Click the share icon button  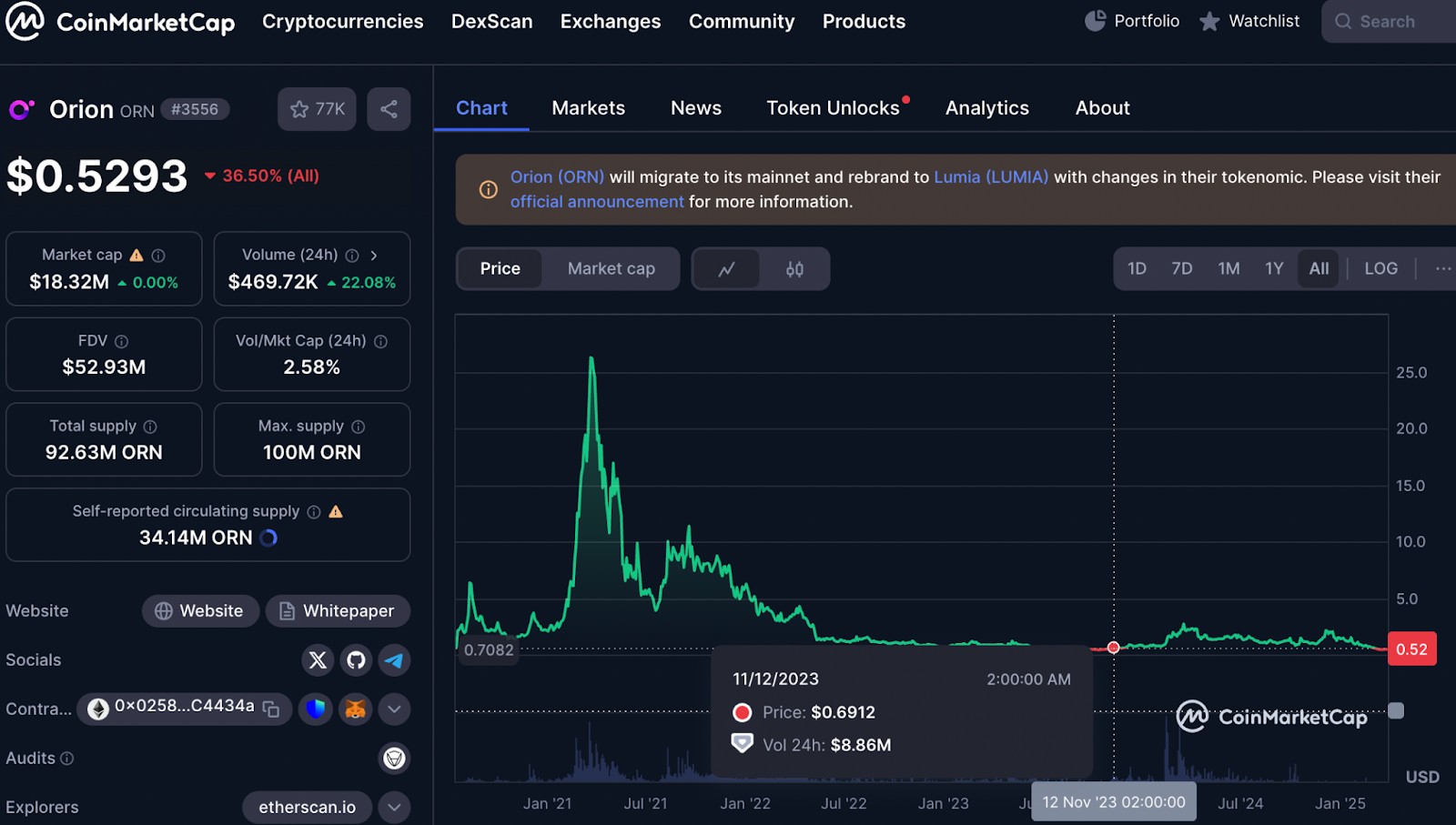point(389,109)
